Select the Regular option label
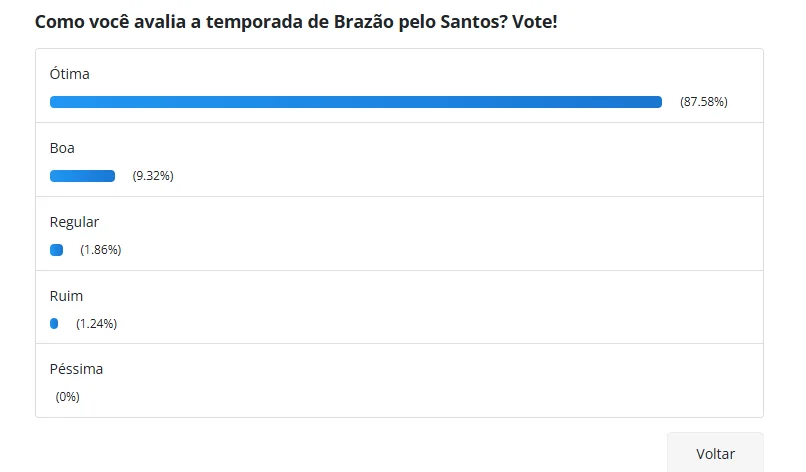 74,222
